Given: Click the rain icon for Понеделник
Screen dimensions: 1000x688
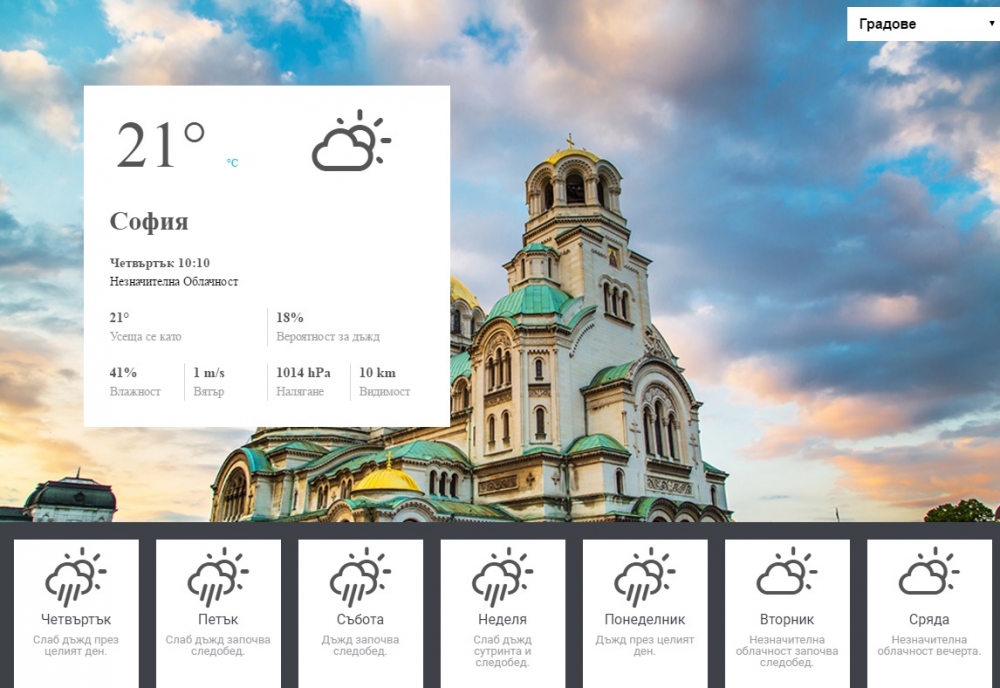Looking at the screenshot, I should pos(644,576).
